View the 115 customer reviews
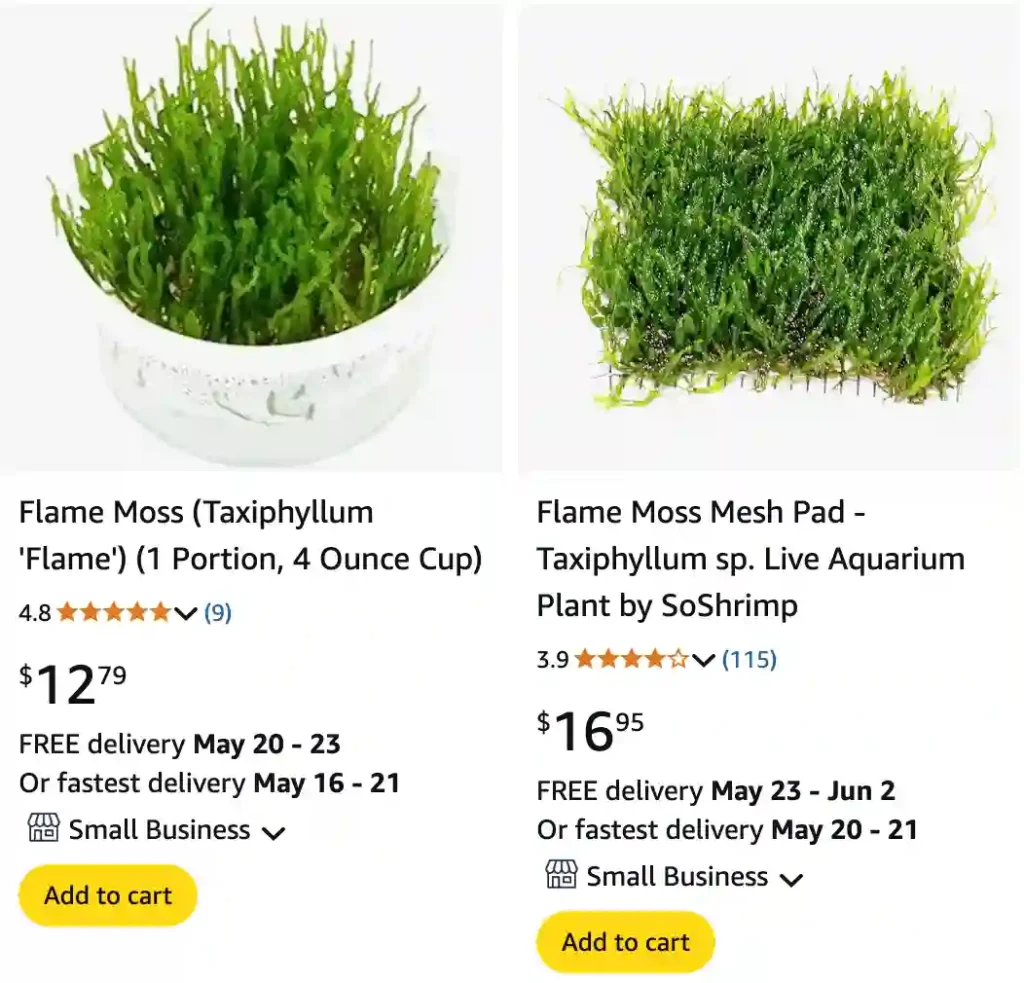The width and height of the screenshot is (1024, 983). [x=749, y=660]
